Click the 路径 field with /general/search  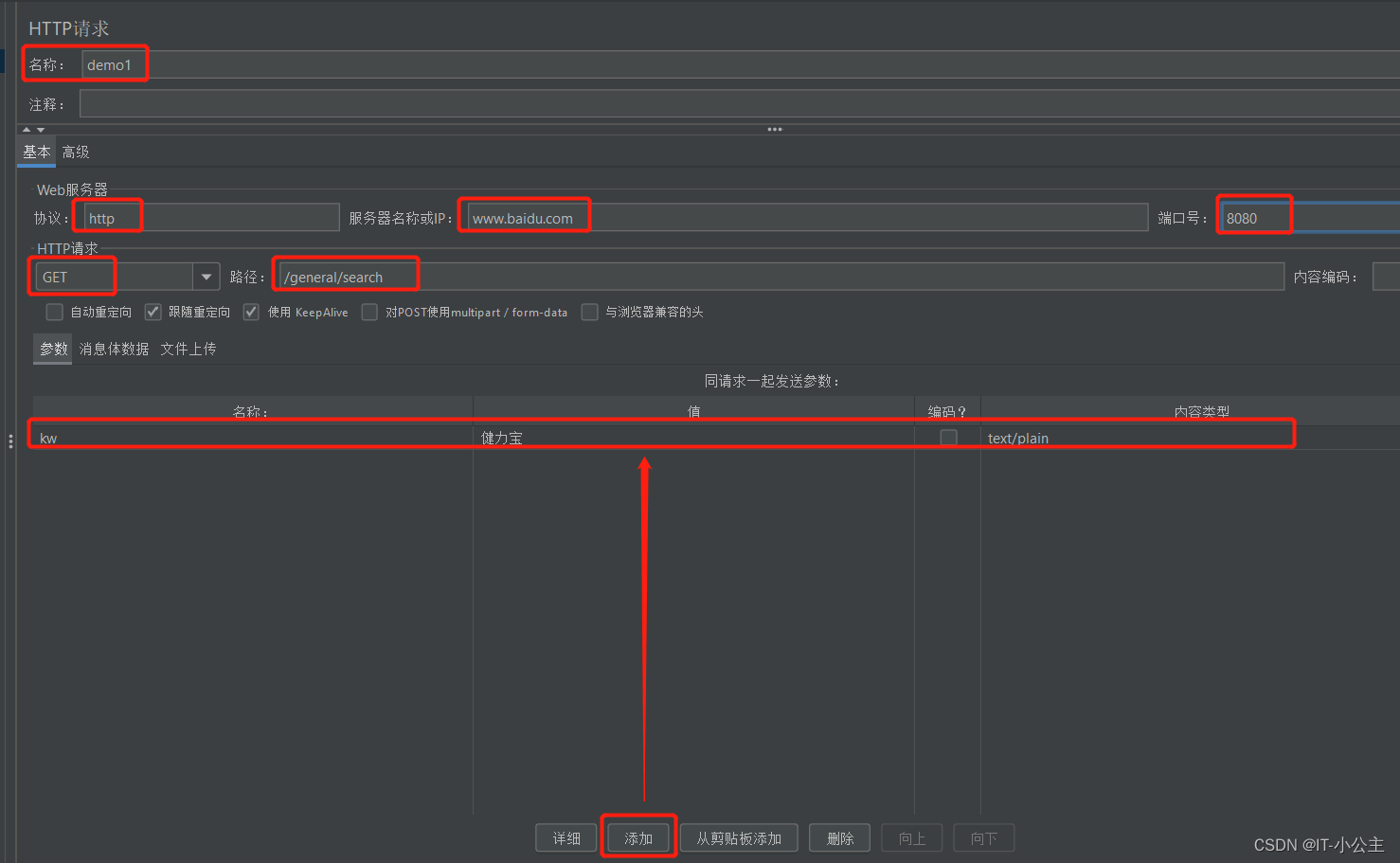[781, 277]
